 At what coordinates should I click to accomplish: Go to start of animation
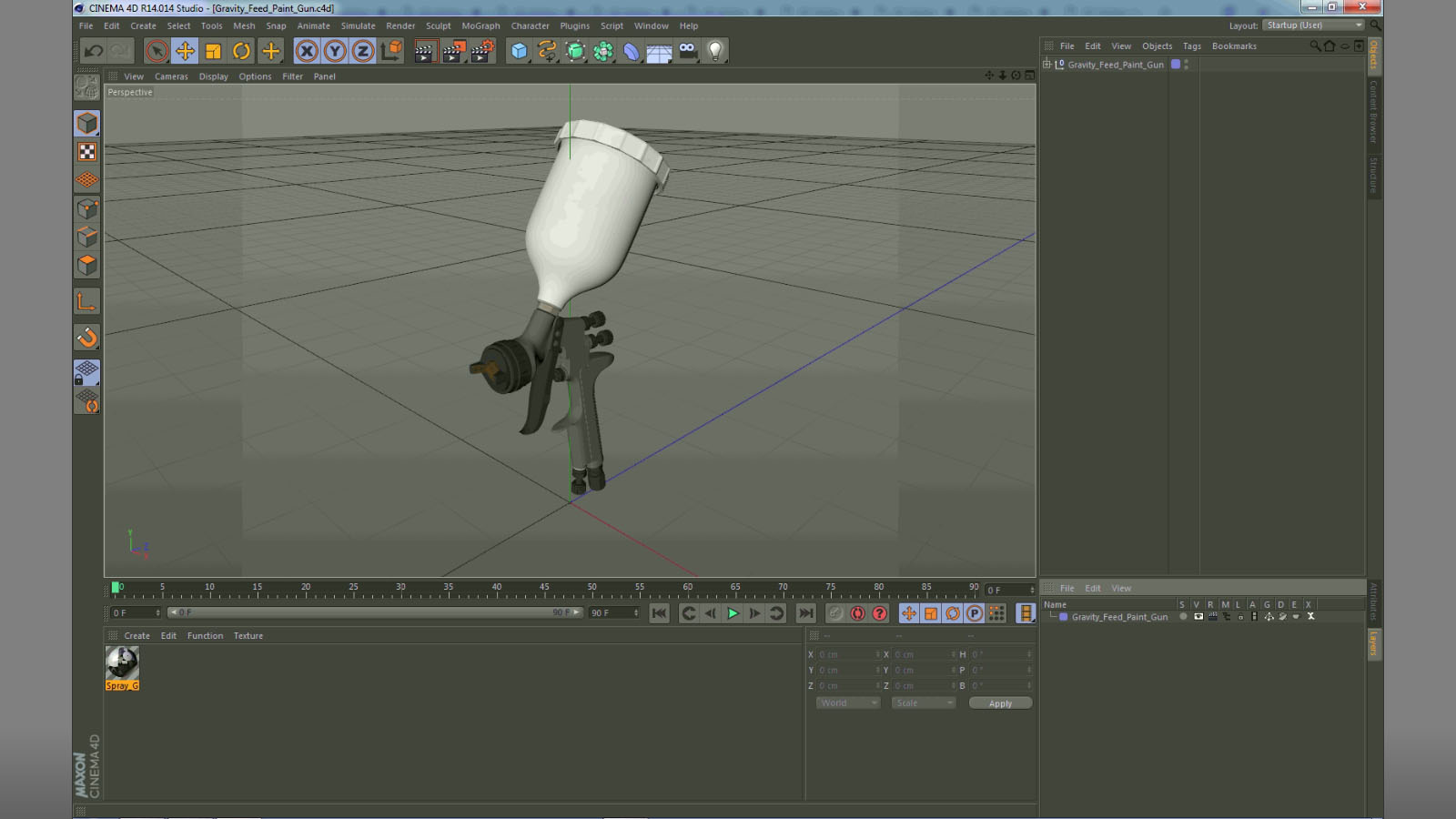pos(659,613)
